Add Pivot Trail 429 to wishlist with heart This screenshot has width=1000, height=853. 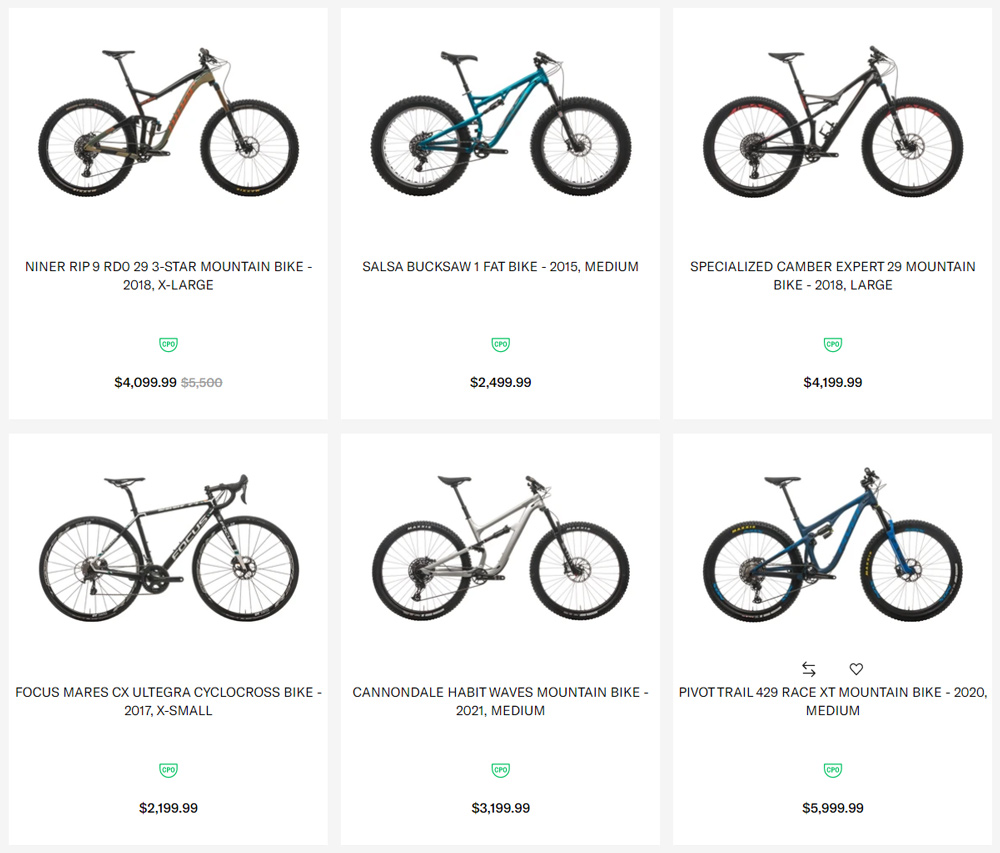[856, 669]
